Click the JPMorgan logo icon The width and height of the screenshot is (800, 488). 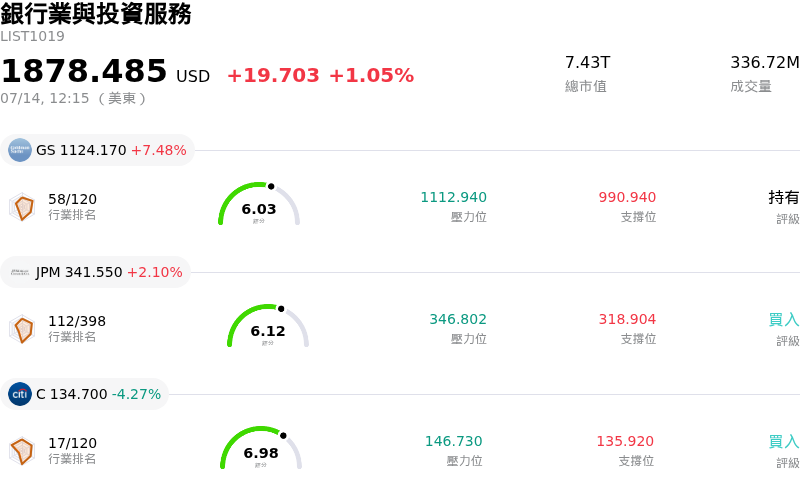20,272
